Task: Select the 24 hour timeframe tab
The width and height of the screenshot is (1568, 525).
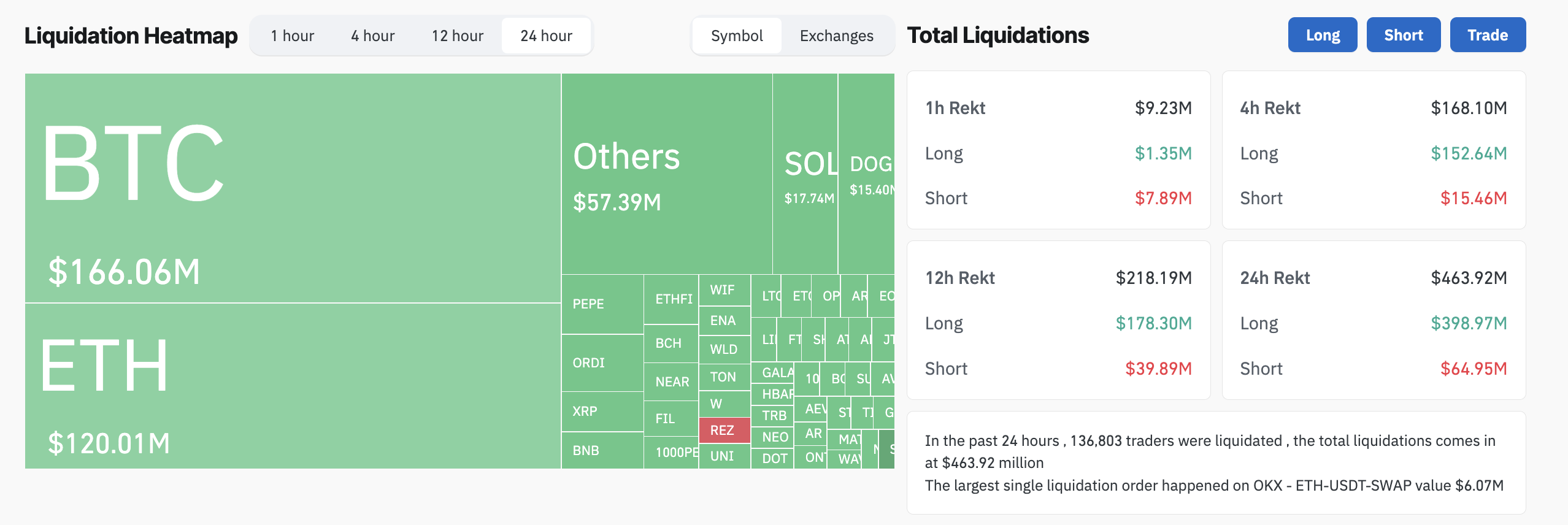Action: pyautogui.click(x=546, y=36)
